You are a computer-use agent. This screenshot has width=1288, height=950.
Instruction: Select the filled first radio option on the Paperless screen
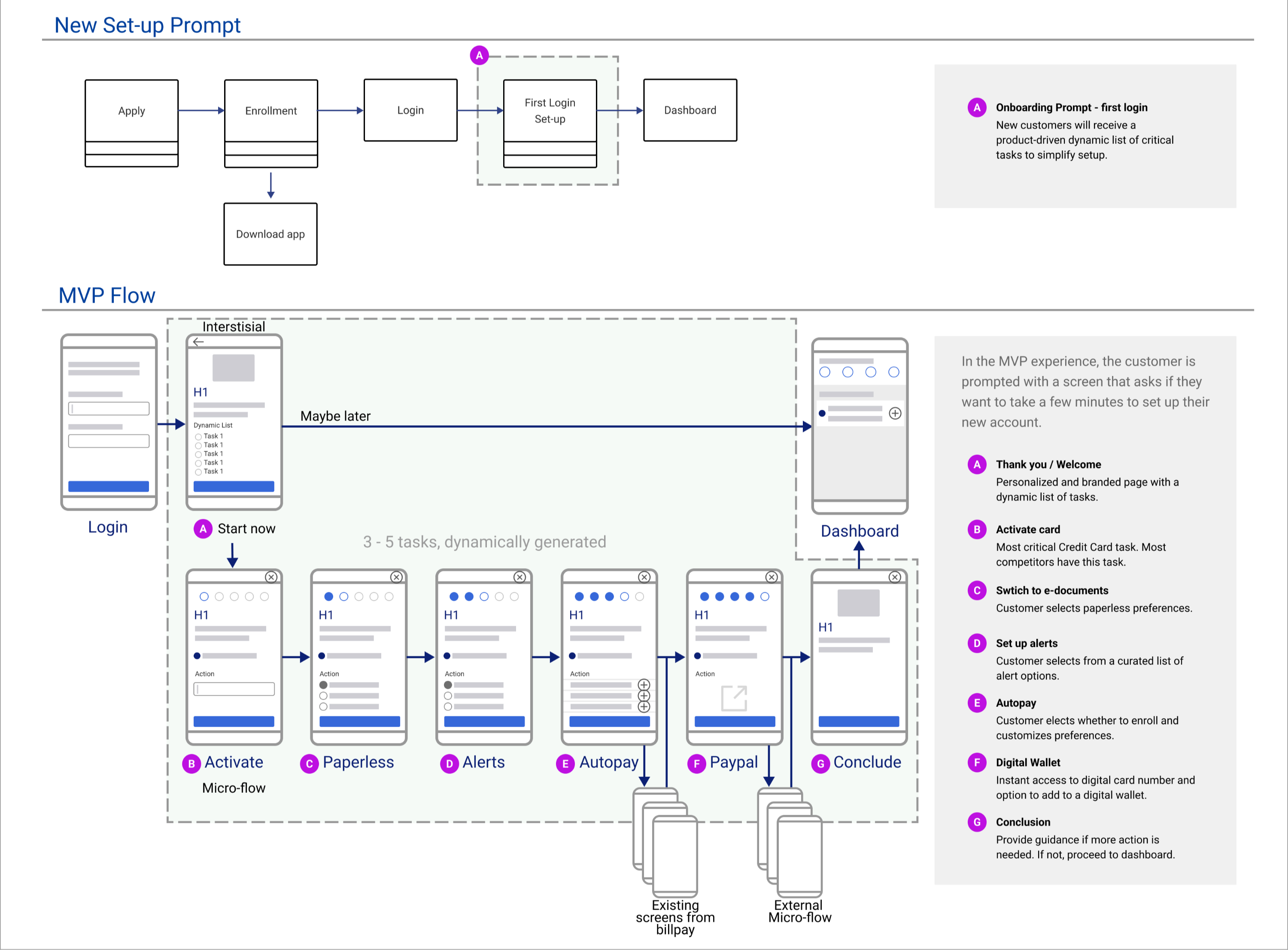[x=324, y=685]
